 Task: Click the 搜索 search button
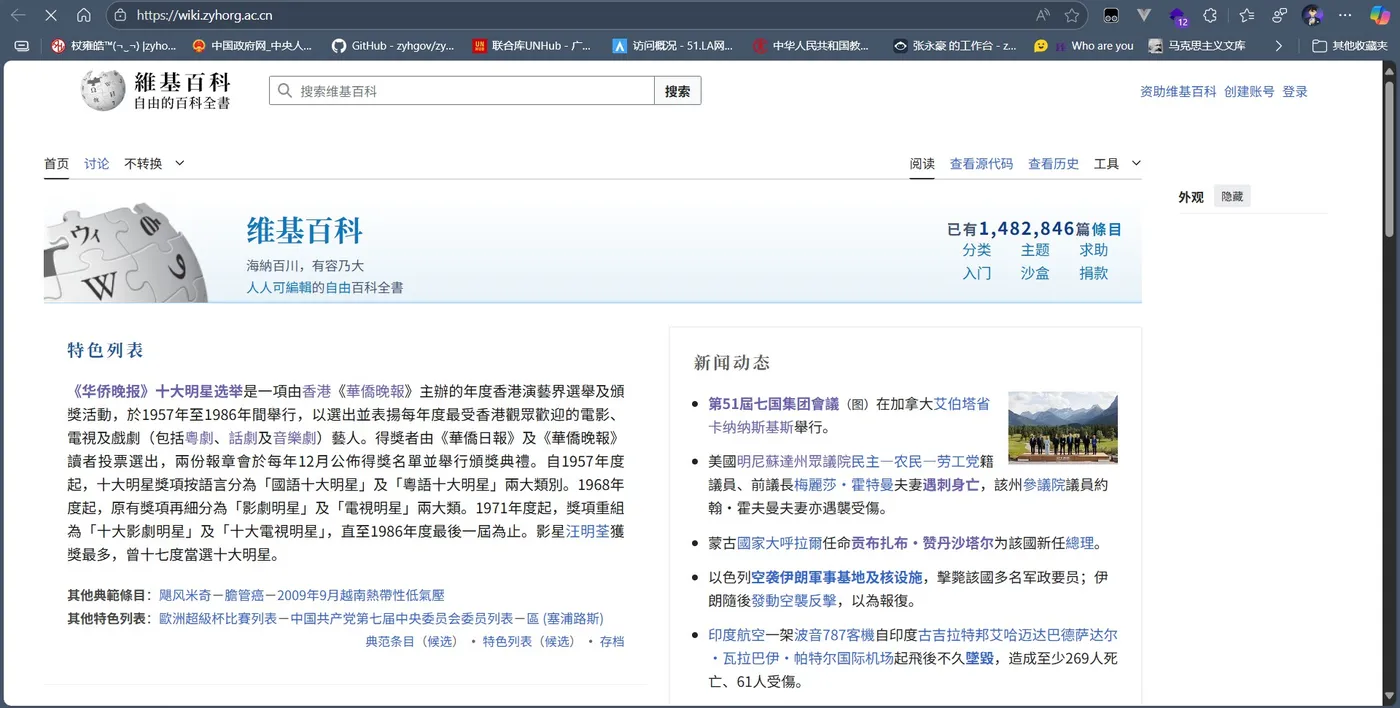click(x=677, y=91)
